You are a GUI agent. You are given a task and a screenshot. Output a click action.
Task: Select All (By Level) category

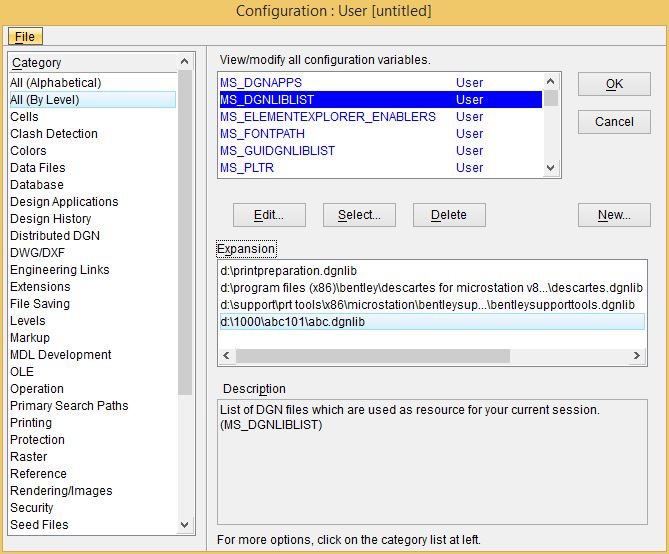coord(92,100)
